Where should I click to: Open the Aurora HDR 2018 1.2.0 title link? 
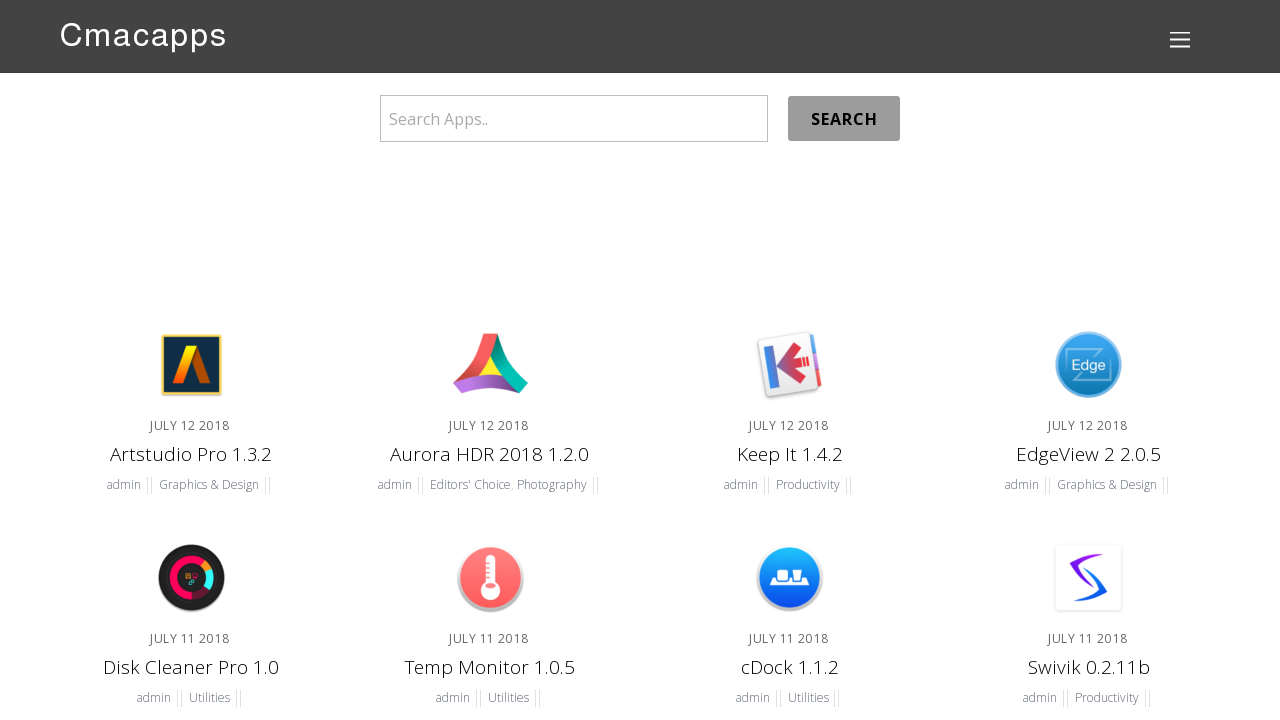tap(489, 454)
